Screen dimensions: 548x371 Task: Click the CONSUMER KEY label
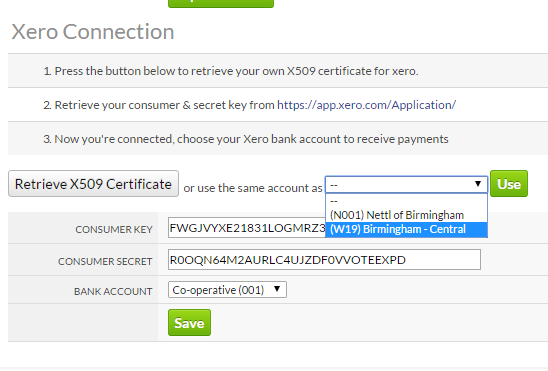click(x=114, y=230)
